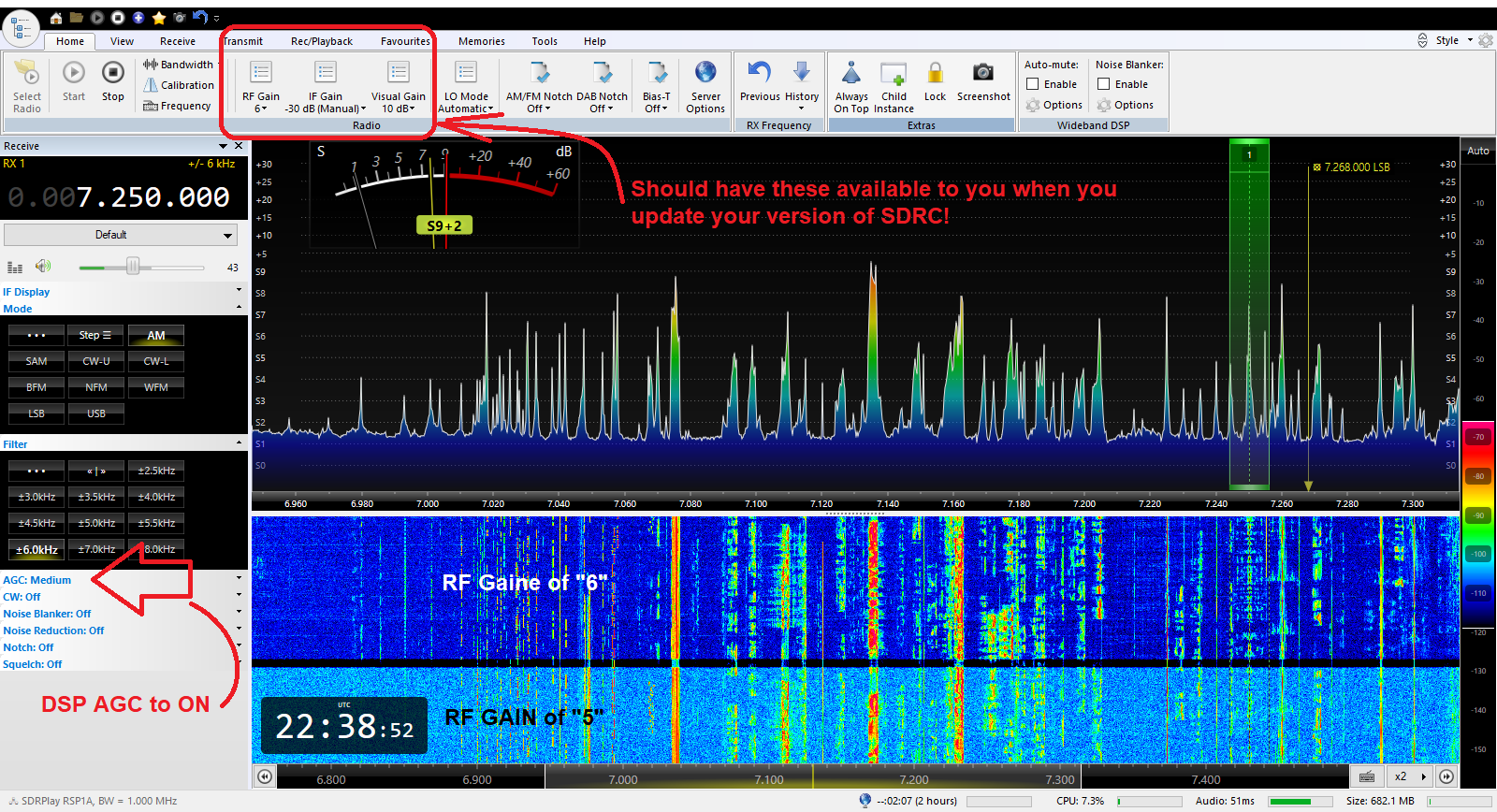Select the AM mode button

(156, 336)
